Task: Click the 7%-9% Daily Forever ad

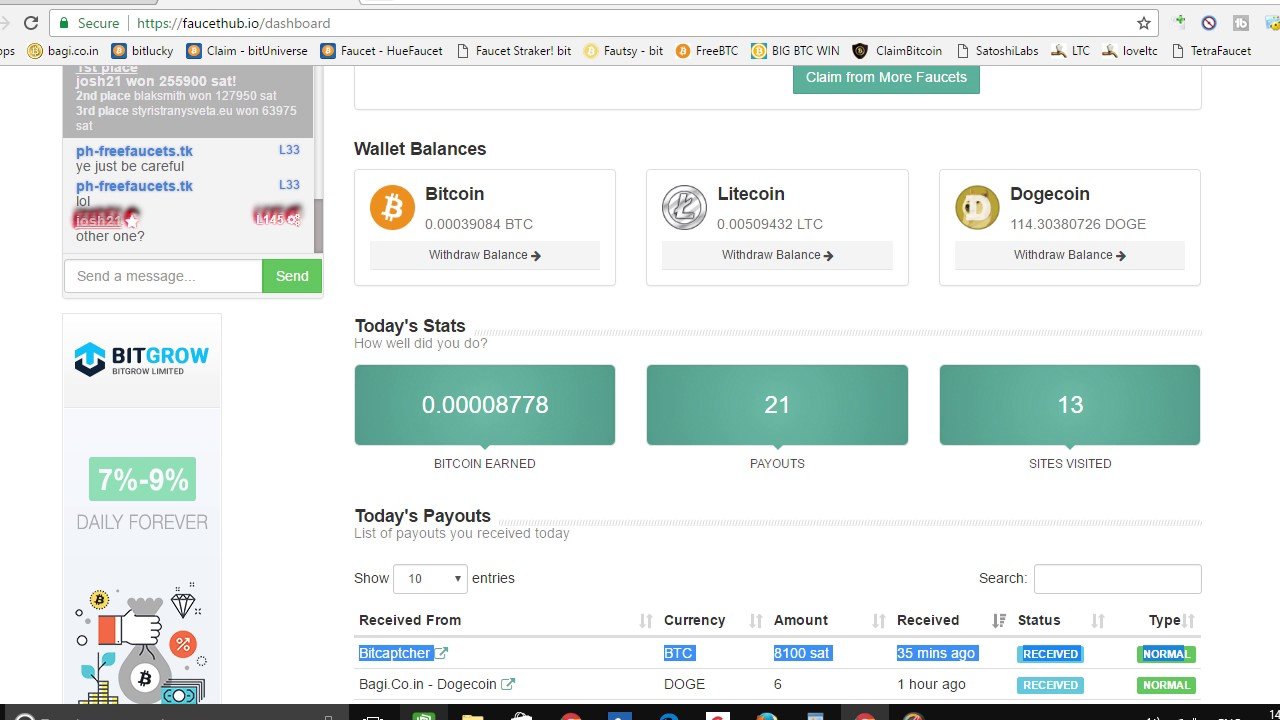Action: (142, 495)
